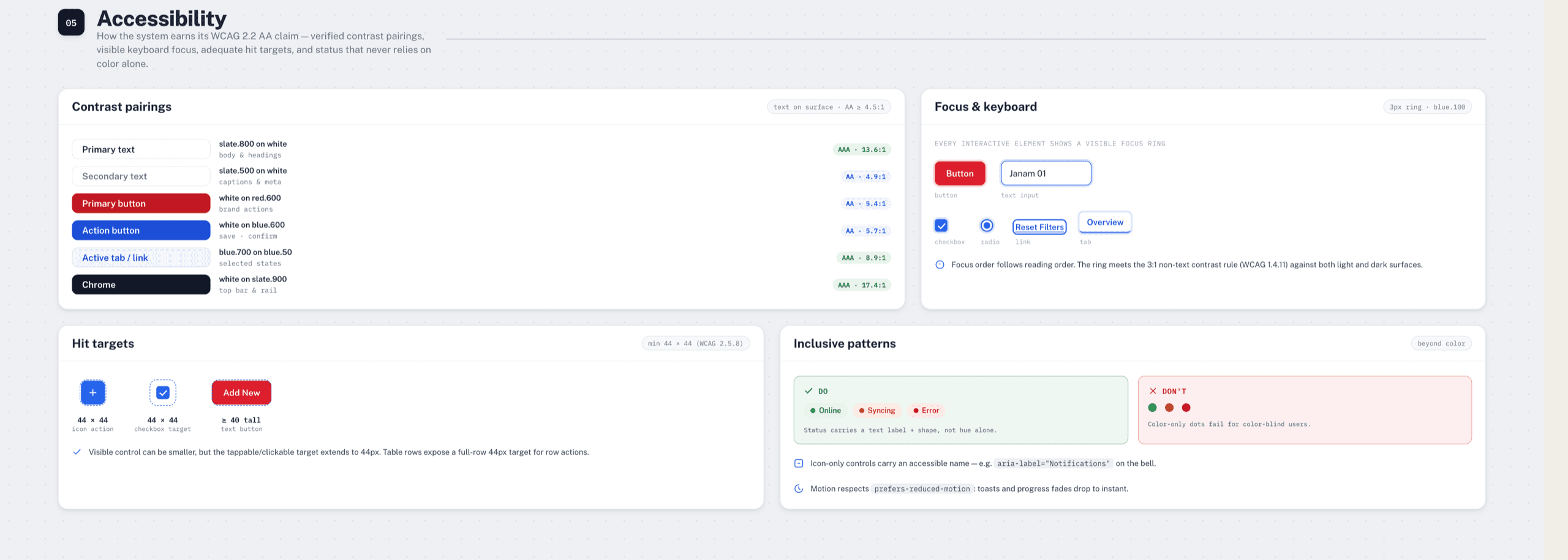Click the focused red Button sample

click(x=960, y=173)
